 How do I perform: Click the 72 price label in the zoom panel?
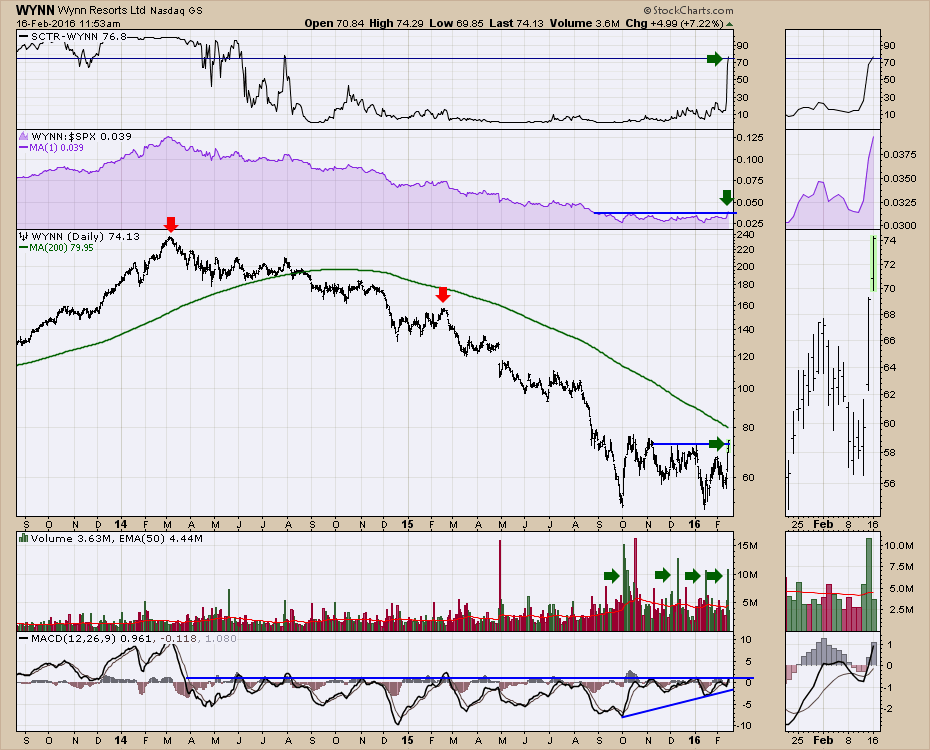tap(890, 264)
